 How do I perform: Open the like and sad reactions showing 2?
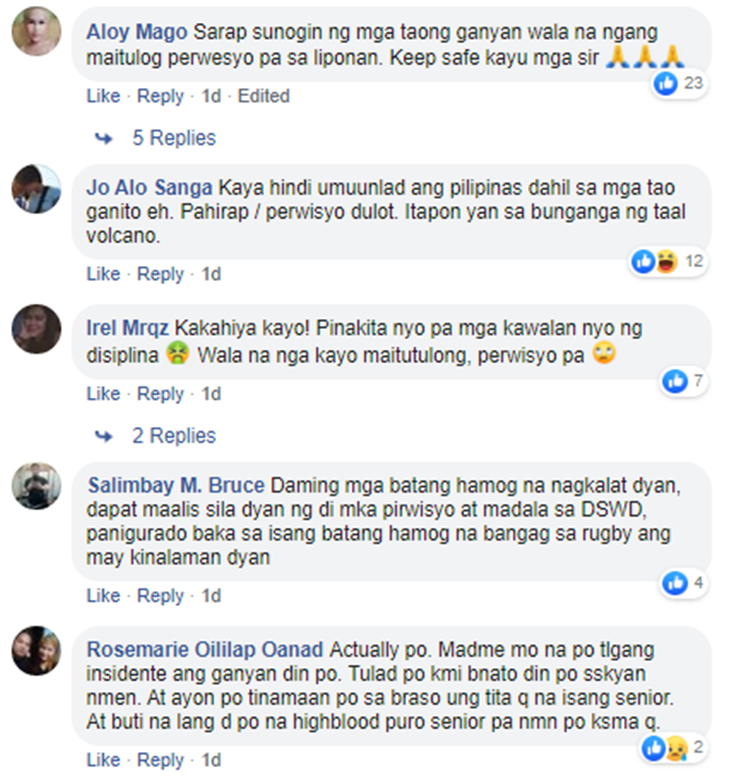pos(671,748)
